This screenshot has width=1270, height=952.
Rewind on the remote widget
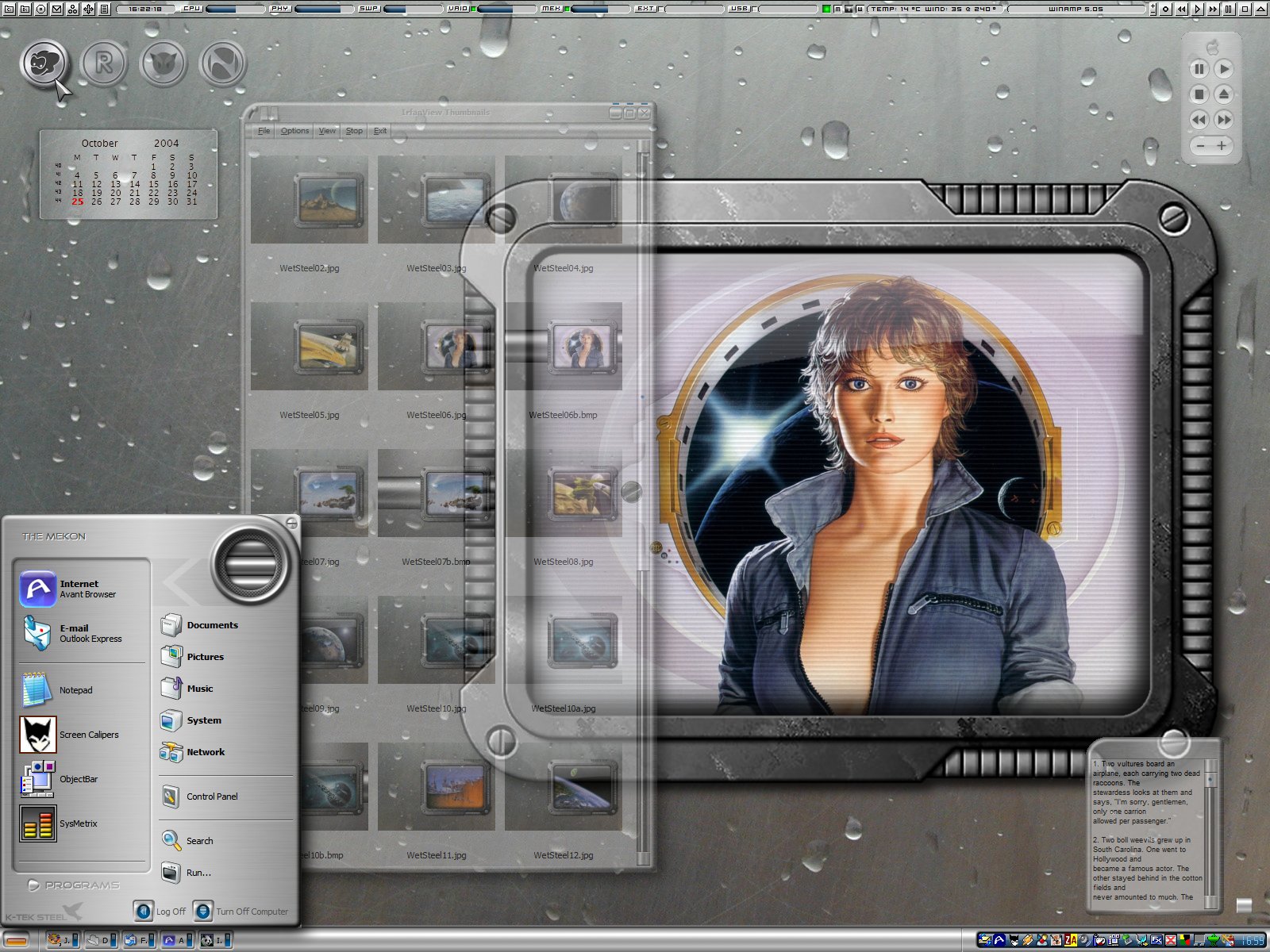click(1199, 120)
